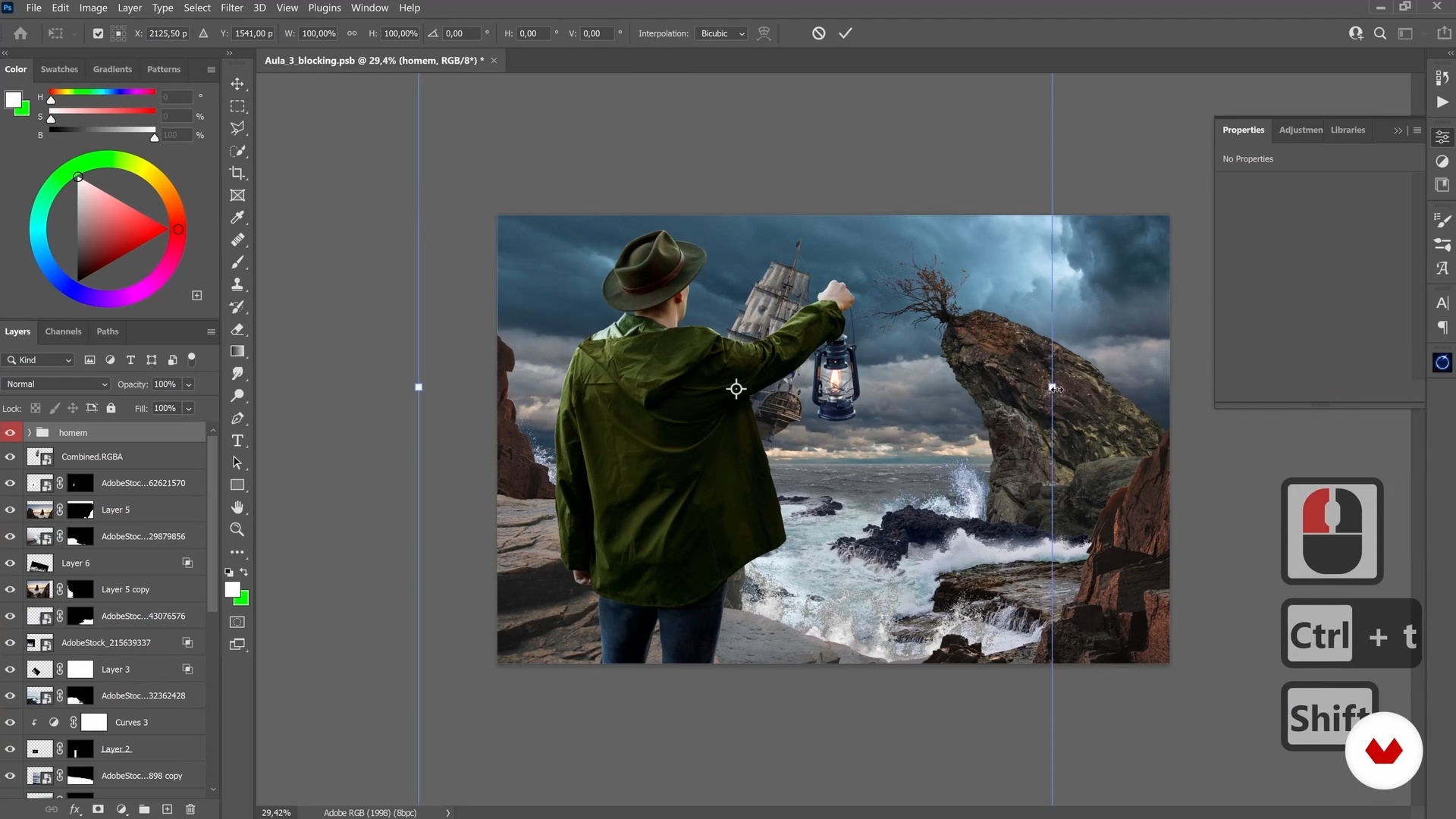
Task: Commit transform with checkmark icon
Action: pyautogui.click(x=846, y=33)
